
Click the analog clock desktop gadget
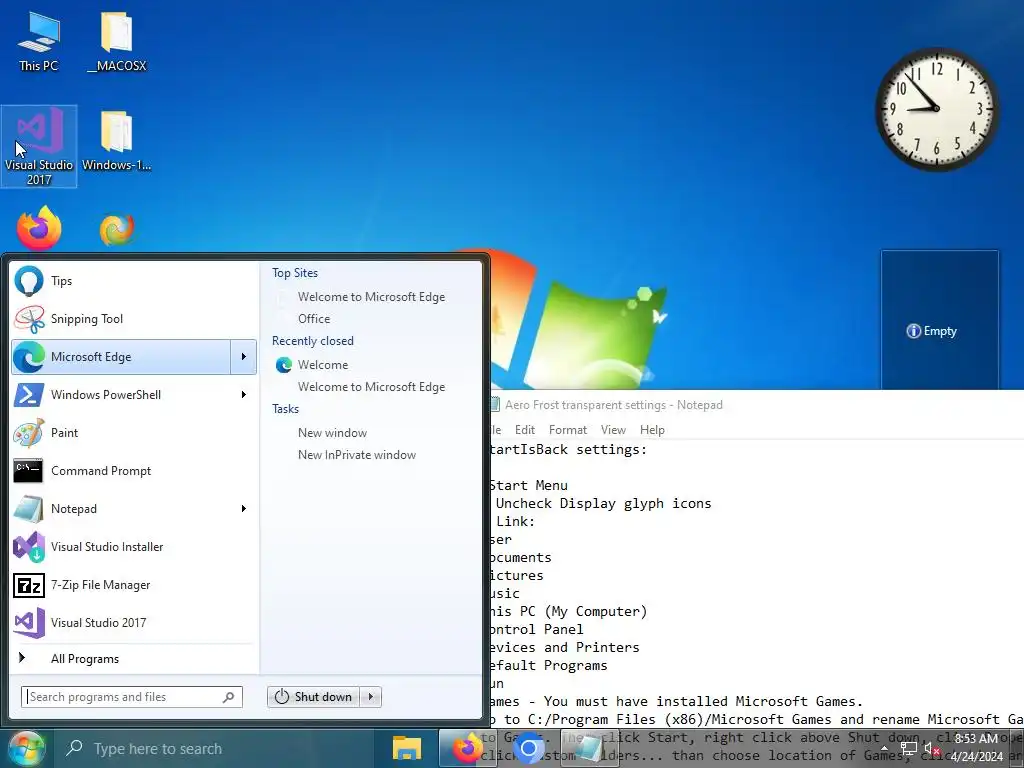937,109
